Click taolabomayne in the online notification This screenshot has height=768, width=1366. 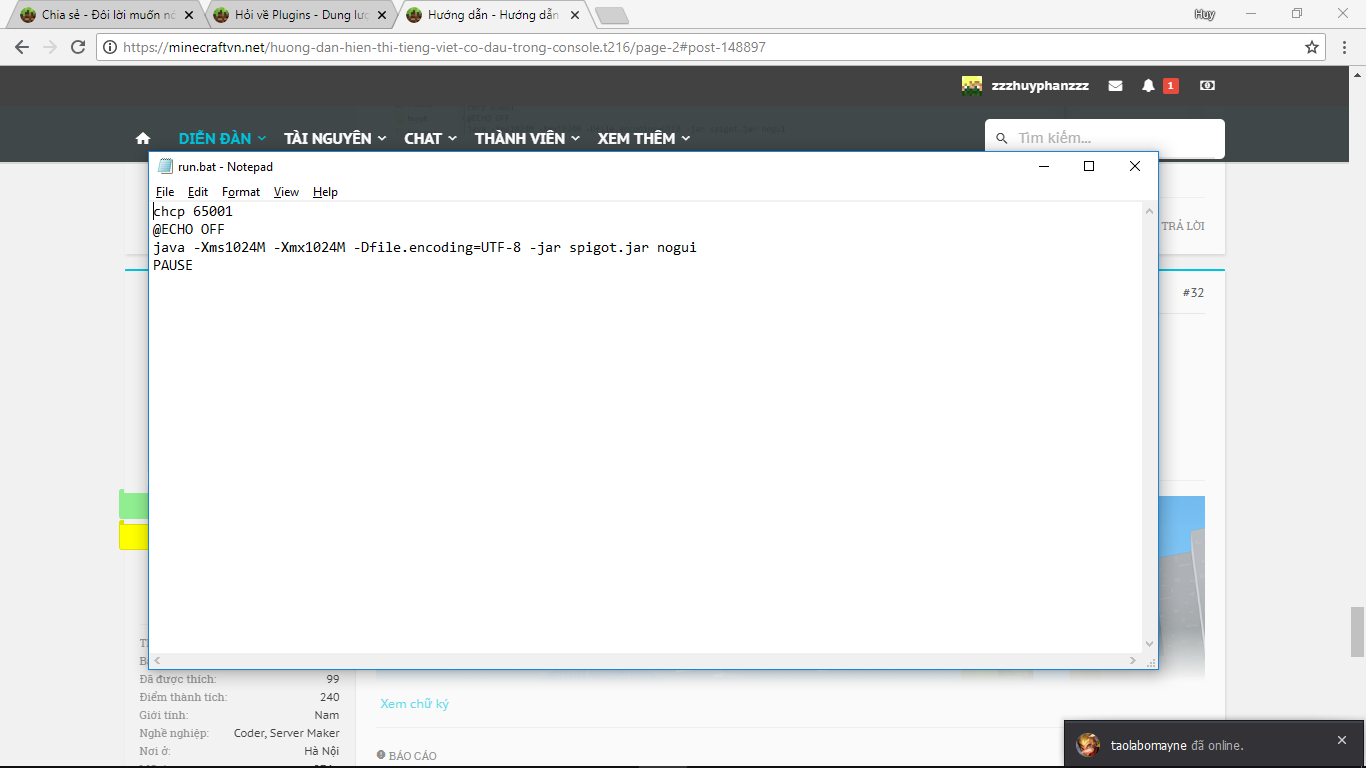(1149, 745)
